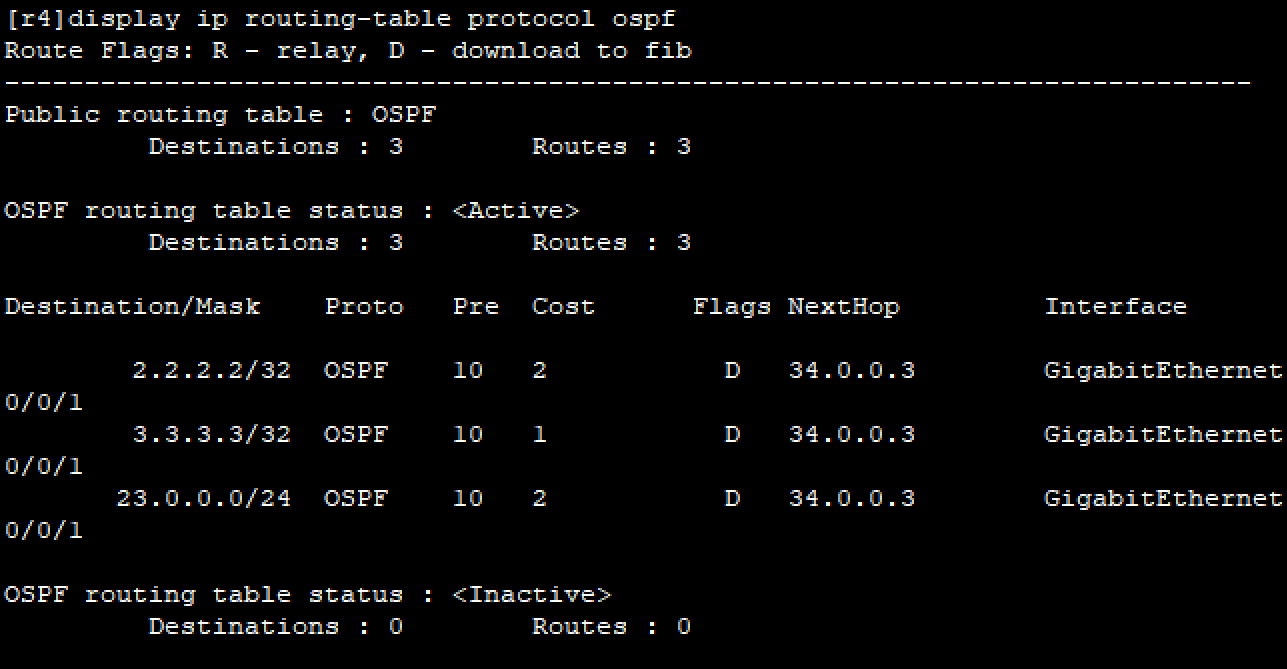This screenshot has height=669, width=1287.
Task: Select the 3.3.3.3/32 destination entry
Action: tap(211, 435)
